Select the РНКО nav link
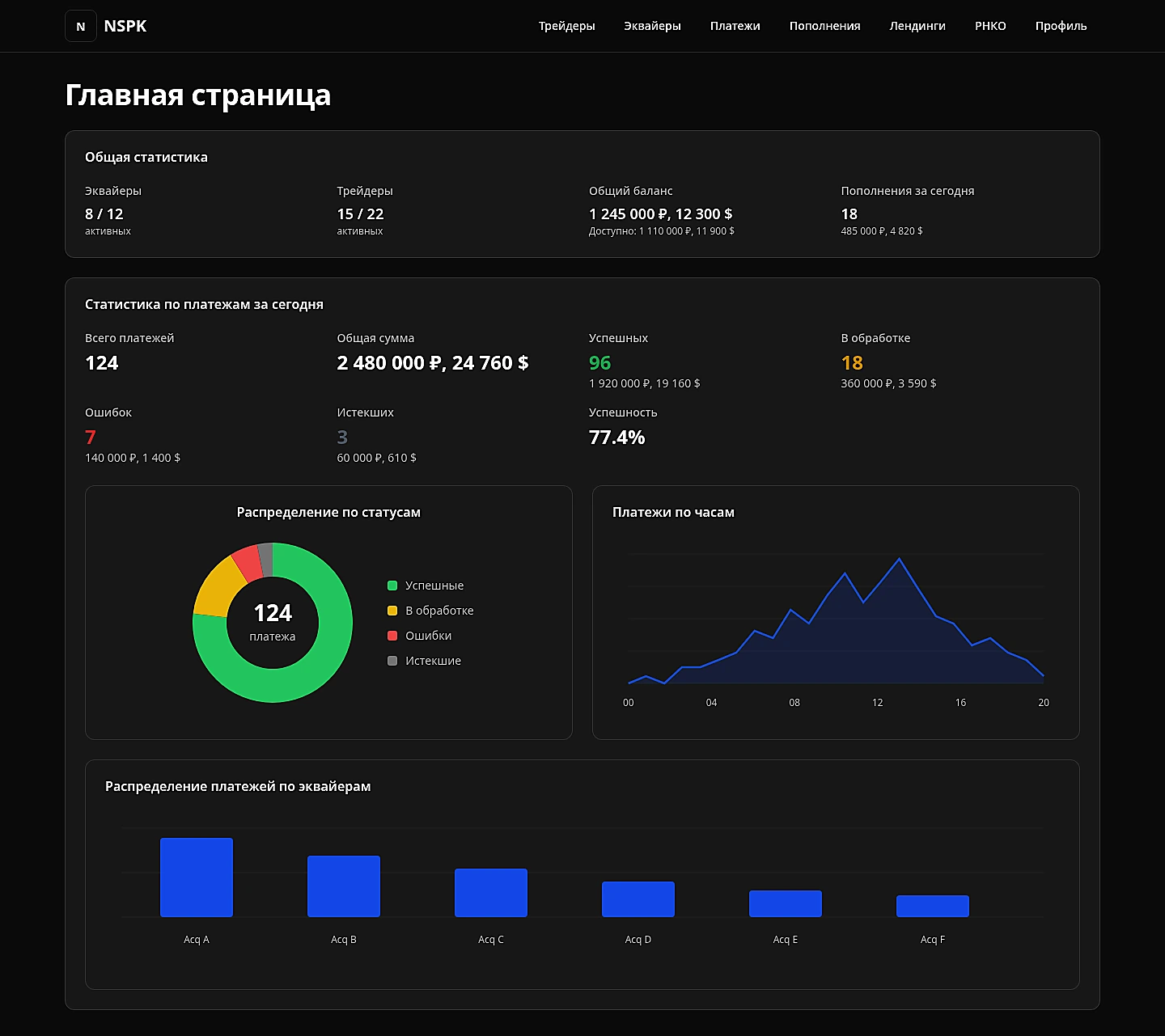 (x=990, y=26)
